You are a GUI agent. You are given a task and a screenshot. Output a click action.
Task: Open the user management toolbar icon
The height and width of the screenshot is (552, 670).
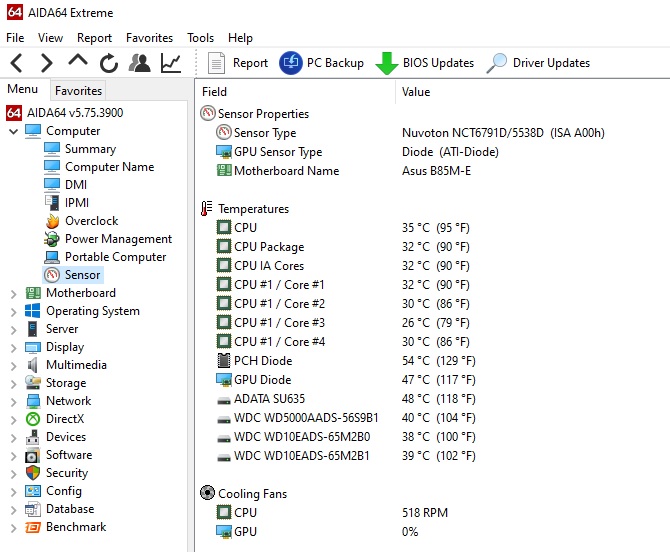click(x=139, y=63)
